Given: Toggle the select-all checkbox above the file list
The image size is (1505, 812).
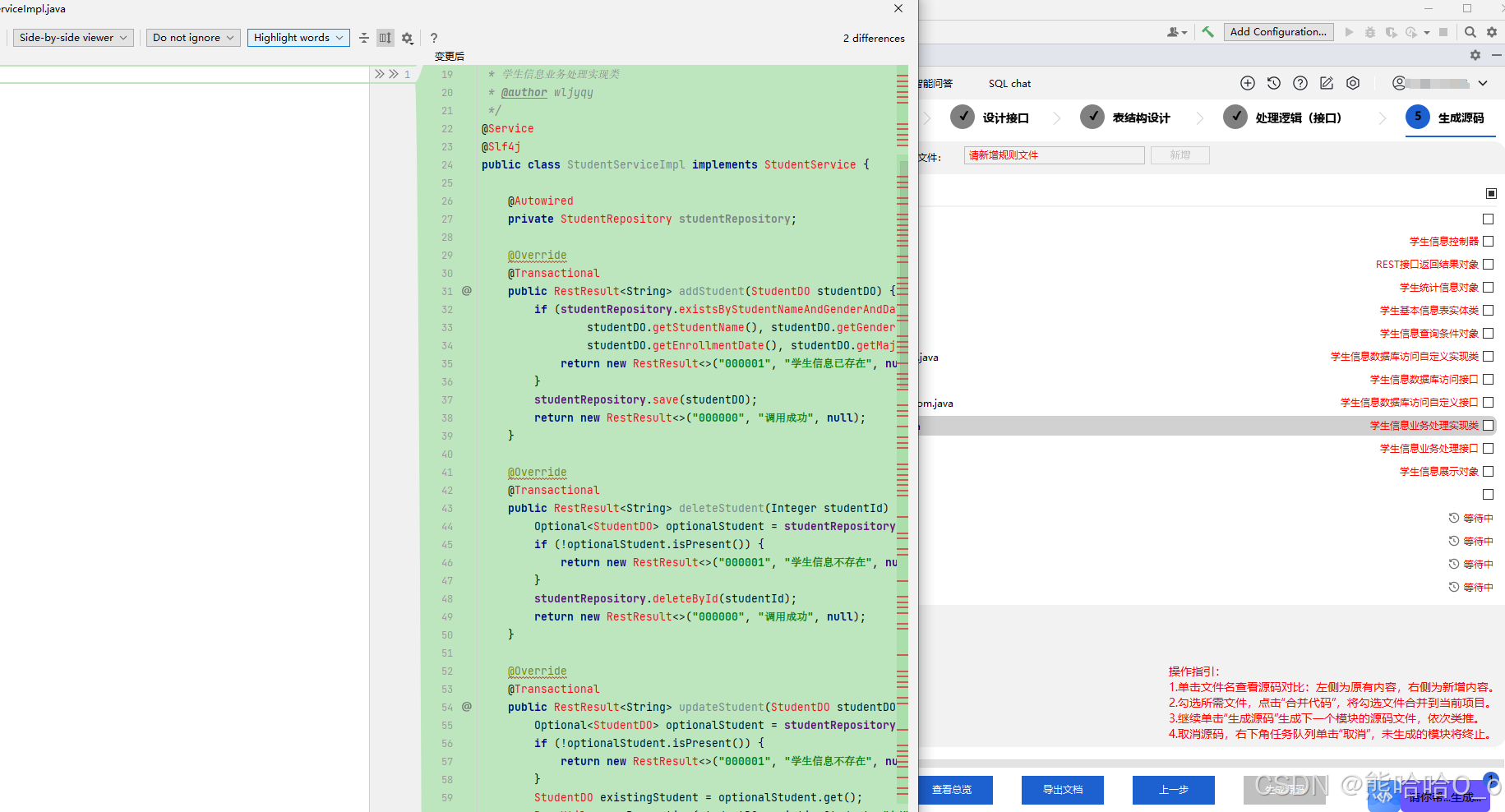Looking at the screenshot, I should [1492, 193].
